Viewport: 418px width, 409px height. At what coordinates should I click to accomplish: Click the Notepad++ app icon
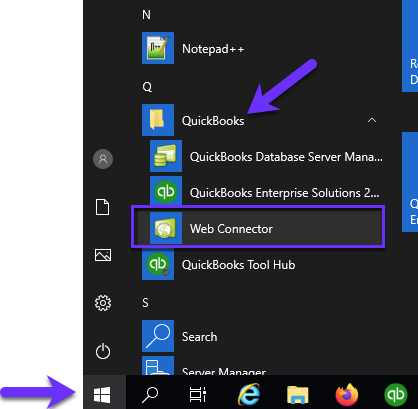click(158, 48)
